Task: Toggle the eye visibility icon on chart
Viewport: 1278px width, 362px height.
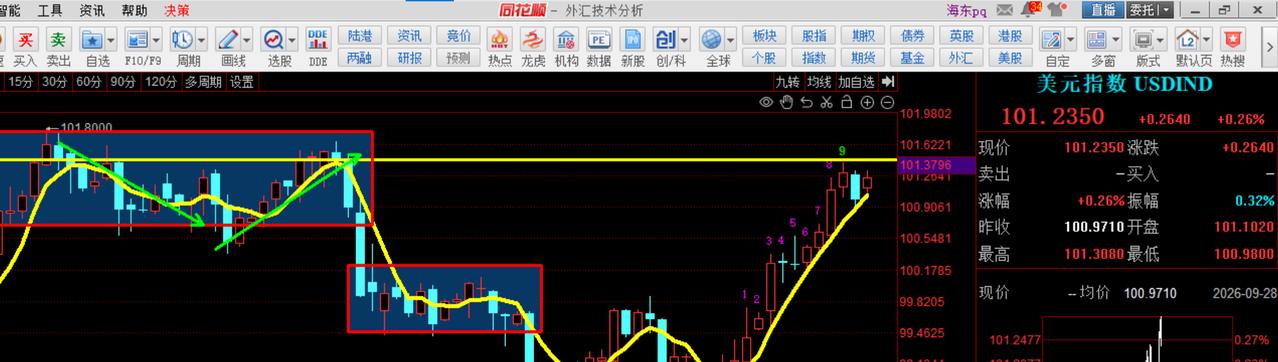Action: tap(766, 101)
